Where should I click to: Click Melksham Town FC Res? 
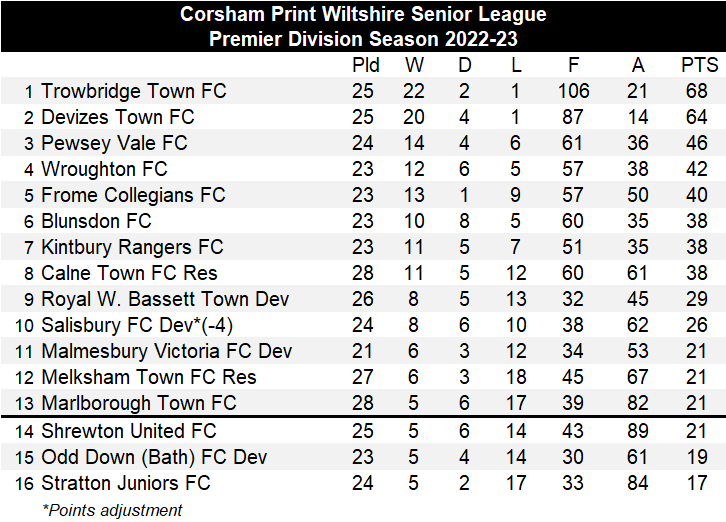(x=148, y=377)
